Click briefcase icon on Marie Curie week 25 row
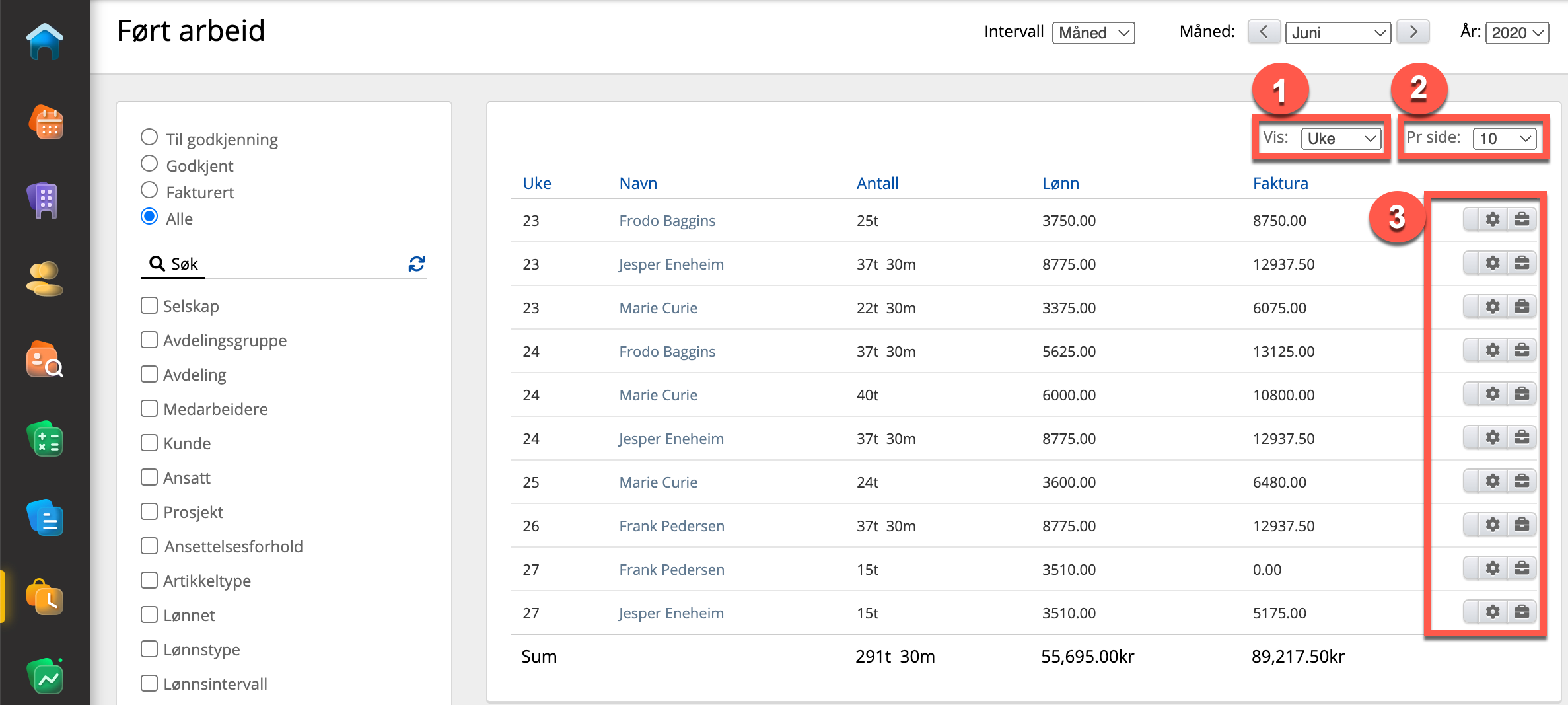 (1522, 481)
